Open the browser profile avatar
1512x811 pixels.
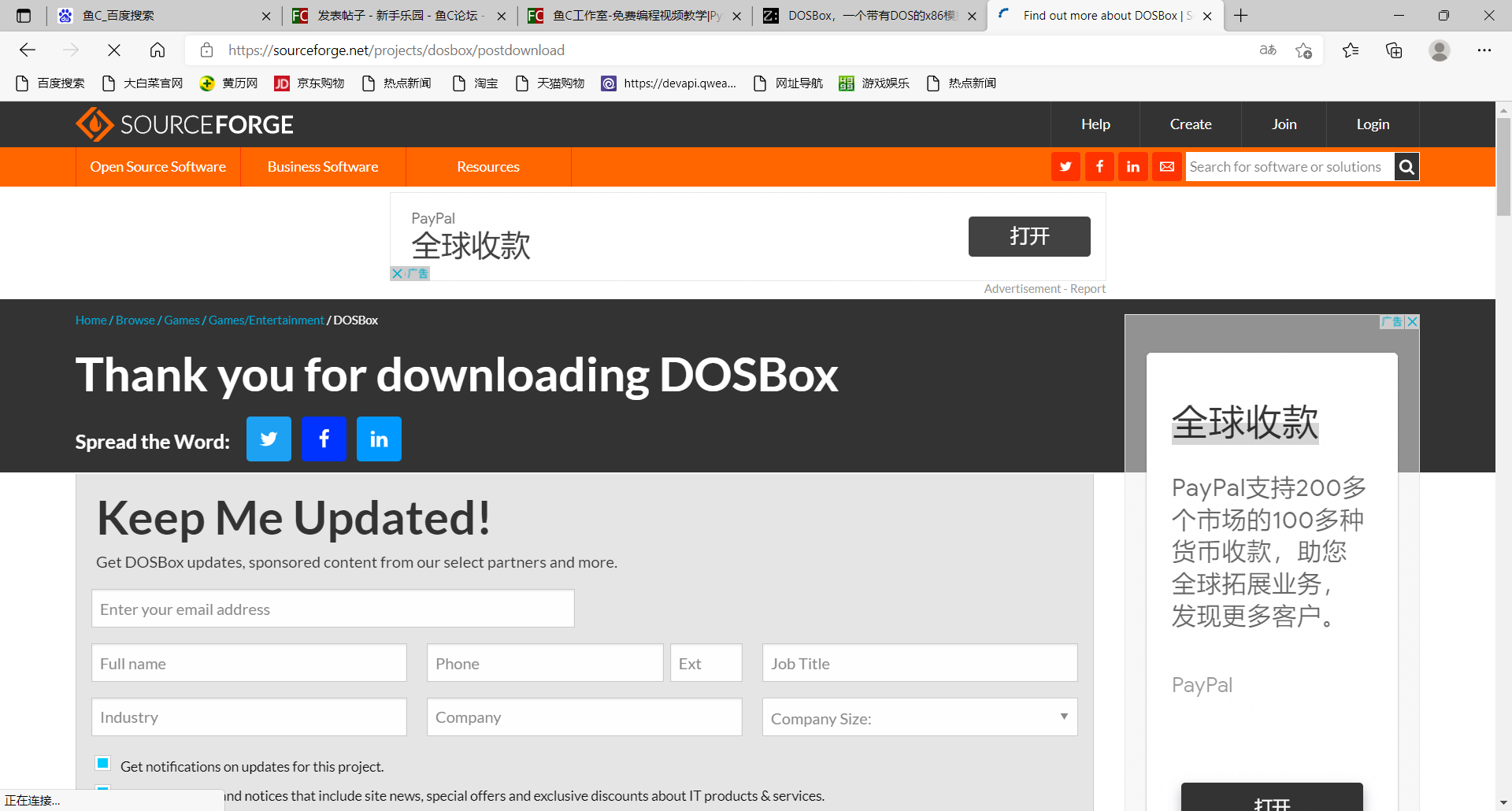[1440, 50]
